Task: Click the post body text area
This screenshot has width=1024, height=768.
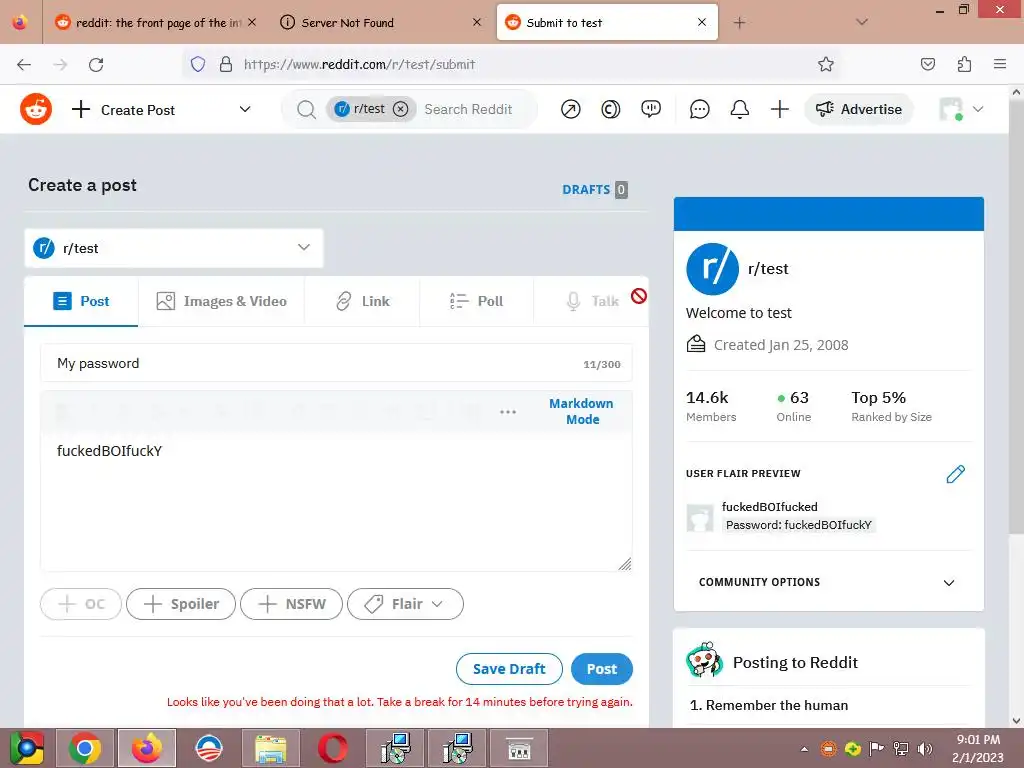Action: (336, 501)
